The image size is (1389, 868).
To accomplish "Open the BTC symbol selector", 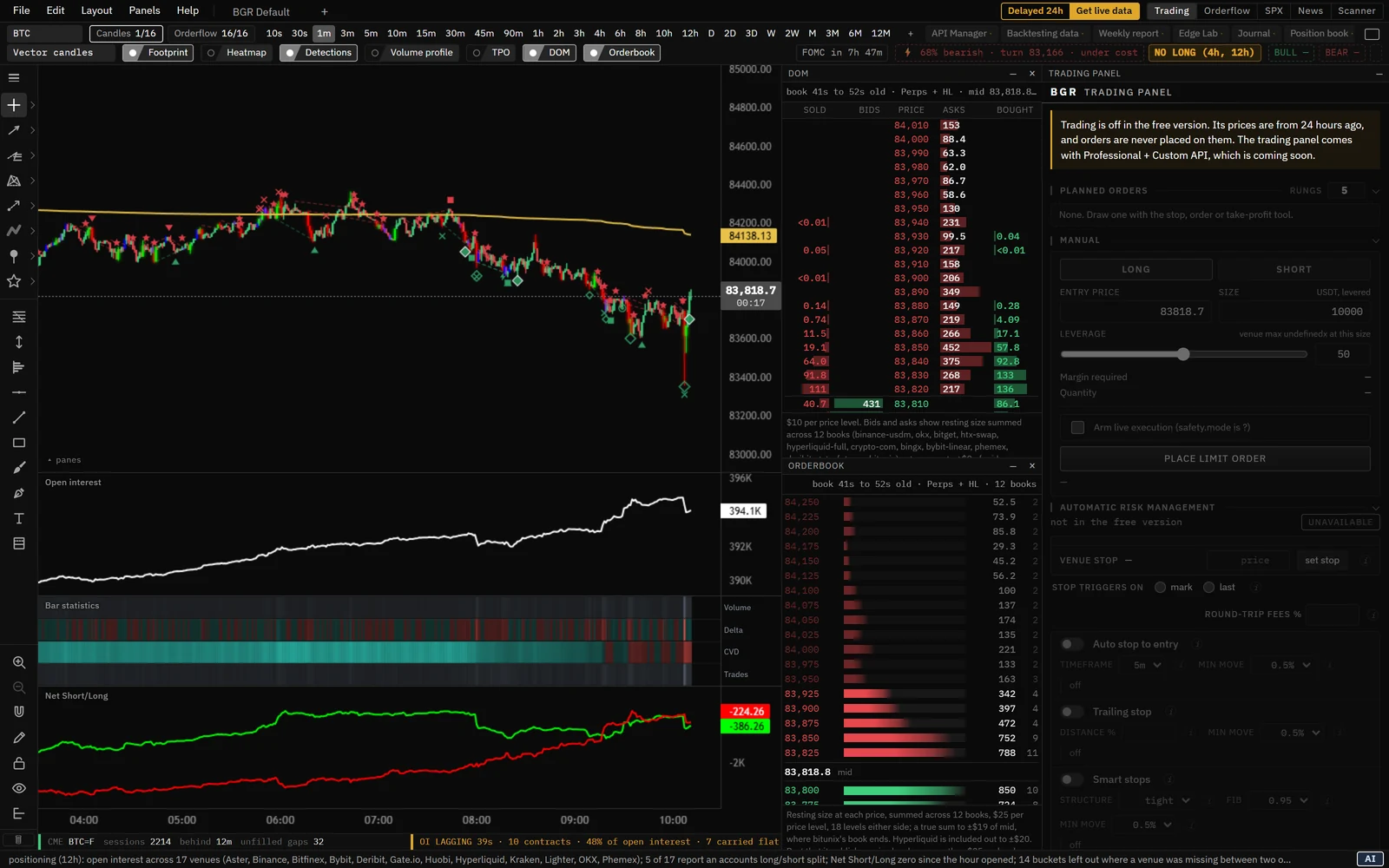I will (x=45, y=34).
